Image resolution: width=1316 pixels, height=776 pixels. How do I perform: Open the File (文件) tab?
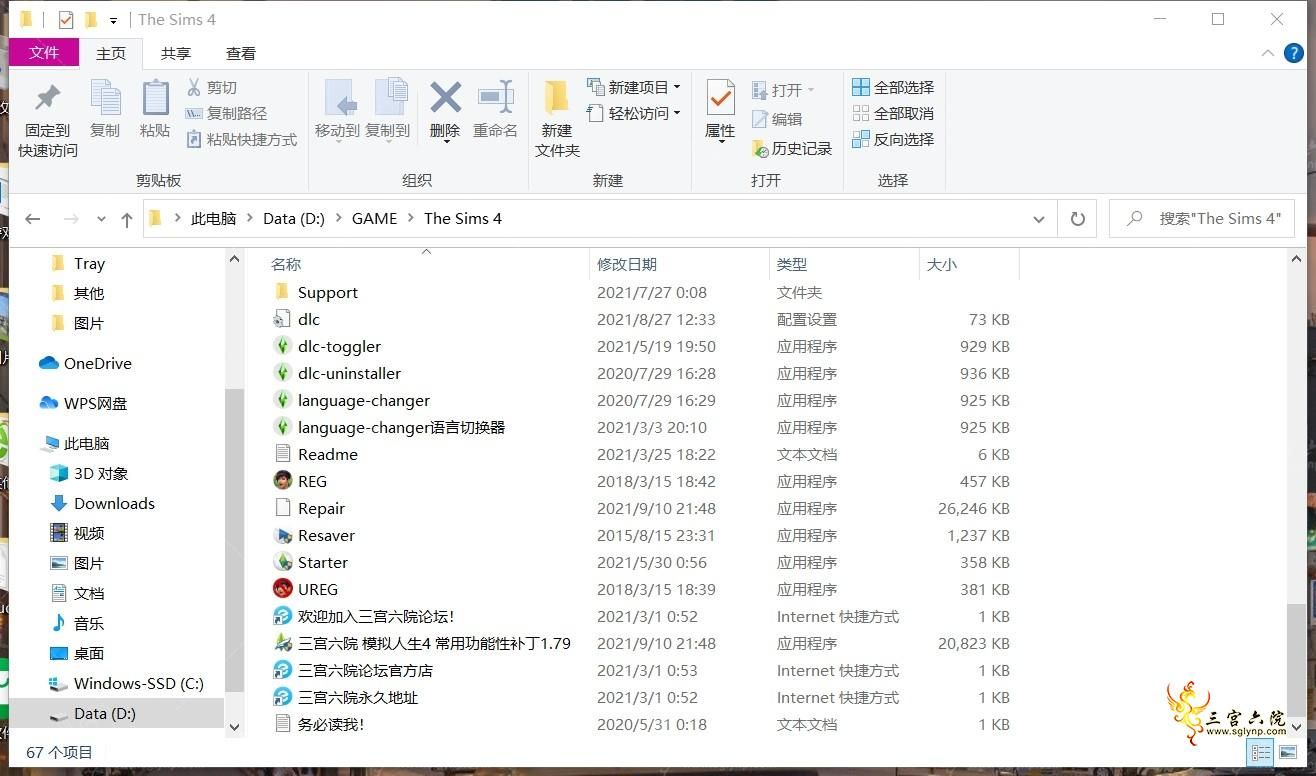(x=44, y=53)
